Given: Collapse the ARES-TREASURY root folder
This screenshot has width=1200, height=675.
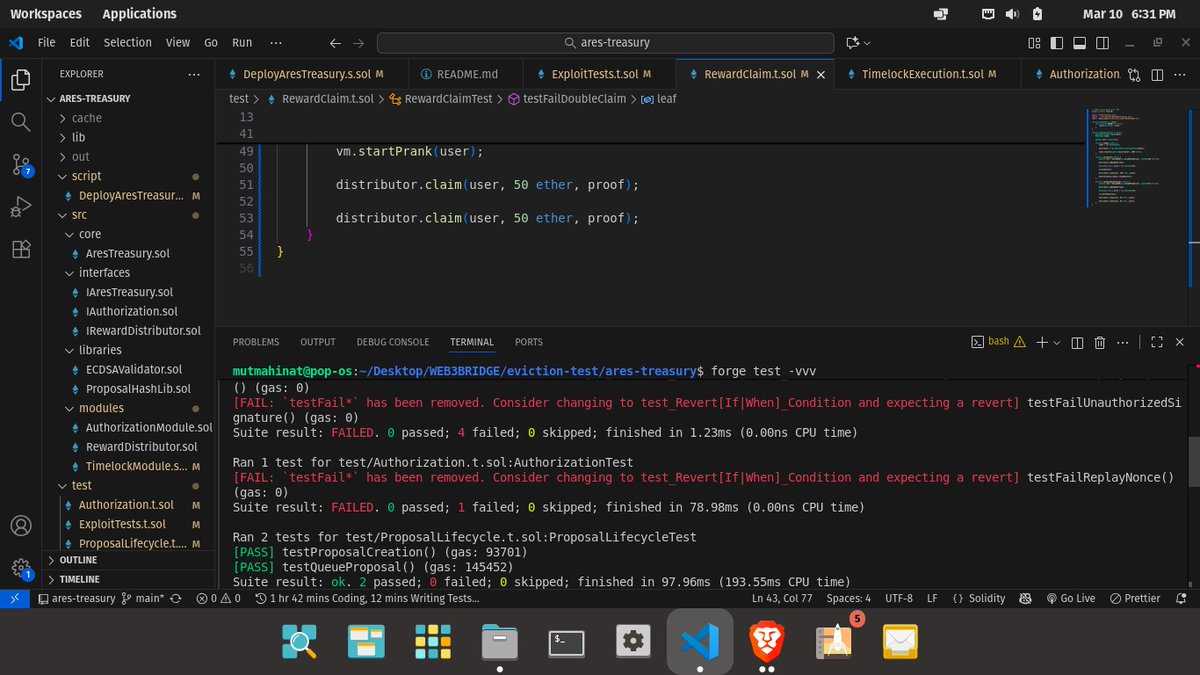Looking at the screenshot, I should click(x=129, y=99).
